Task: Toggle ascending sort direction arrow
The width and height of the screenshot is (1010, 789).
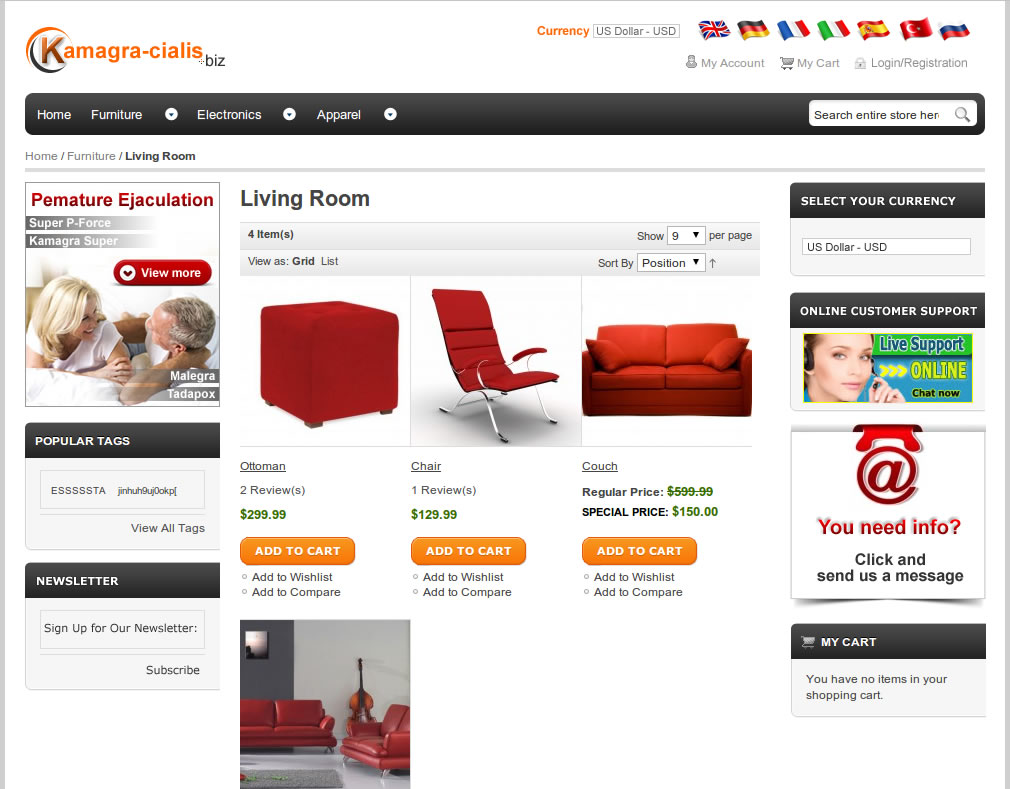Action: tap(712, 263)
